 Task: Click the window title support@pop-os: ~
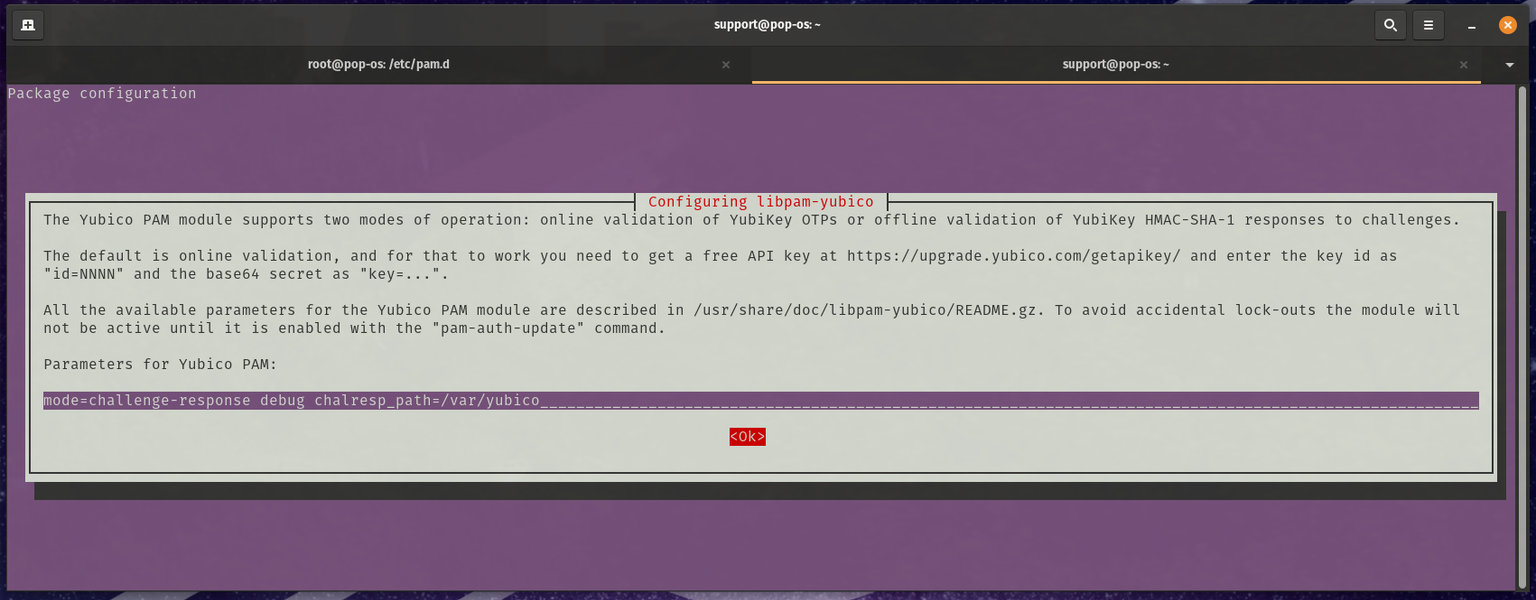(767, 24)
